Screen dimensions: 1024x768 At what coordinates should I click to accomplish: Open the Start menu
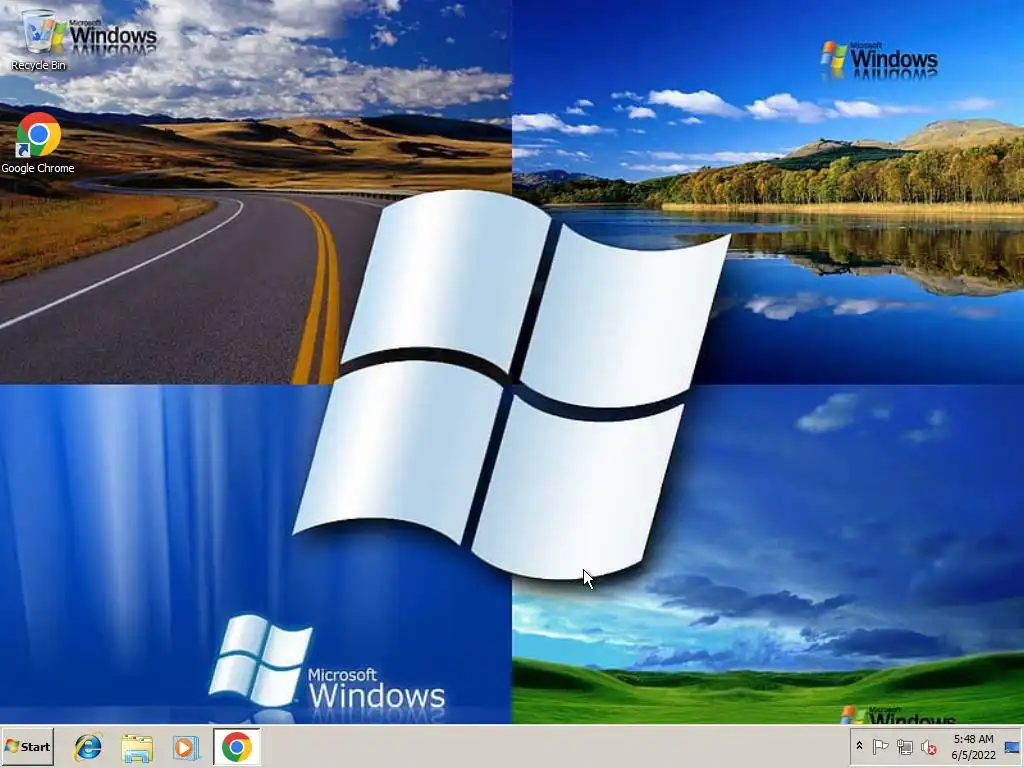click(27, 746)
